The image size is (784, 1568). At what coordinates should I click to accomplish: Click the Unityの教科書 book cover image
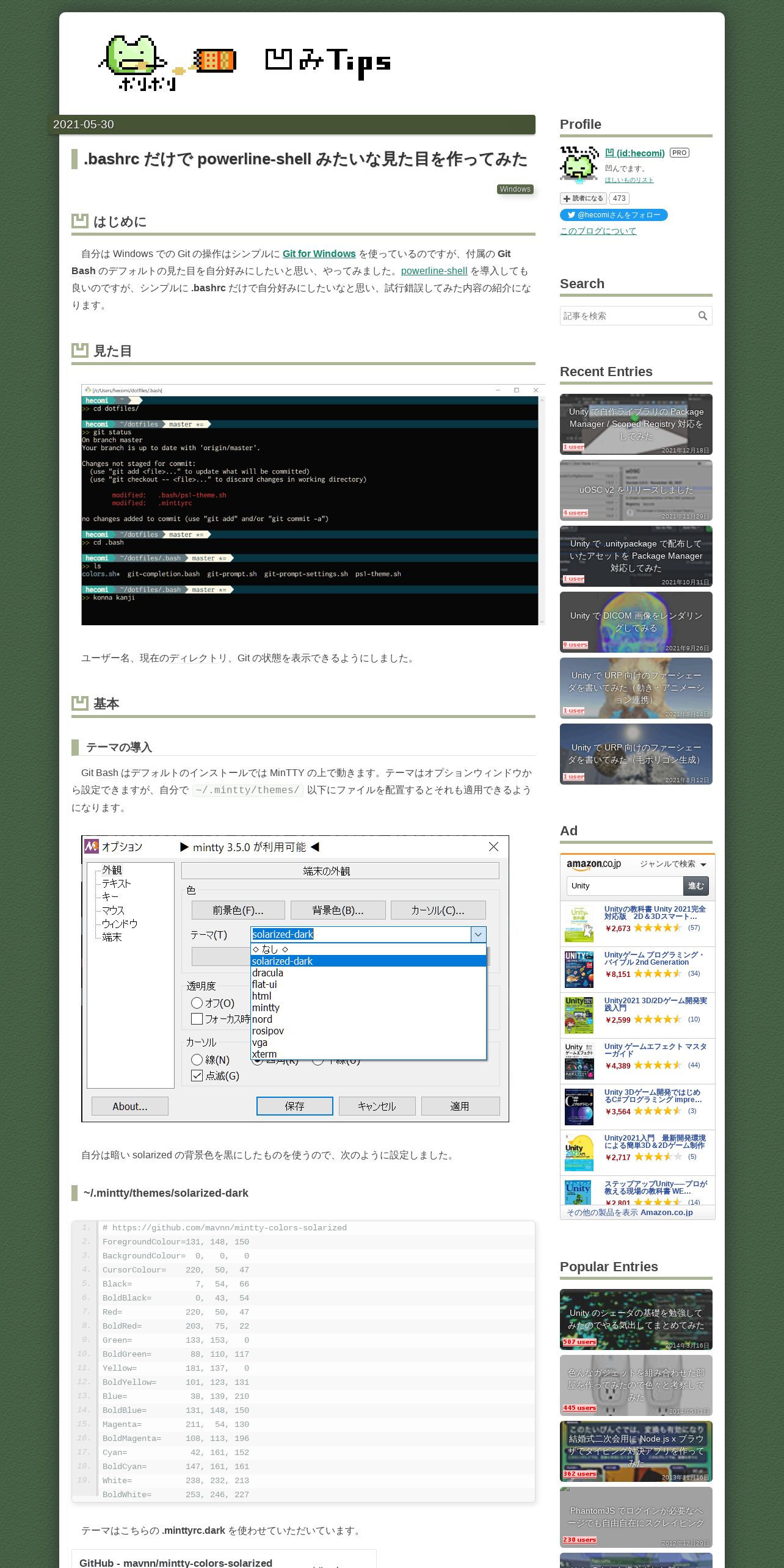[579, 924]
